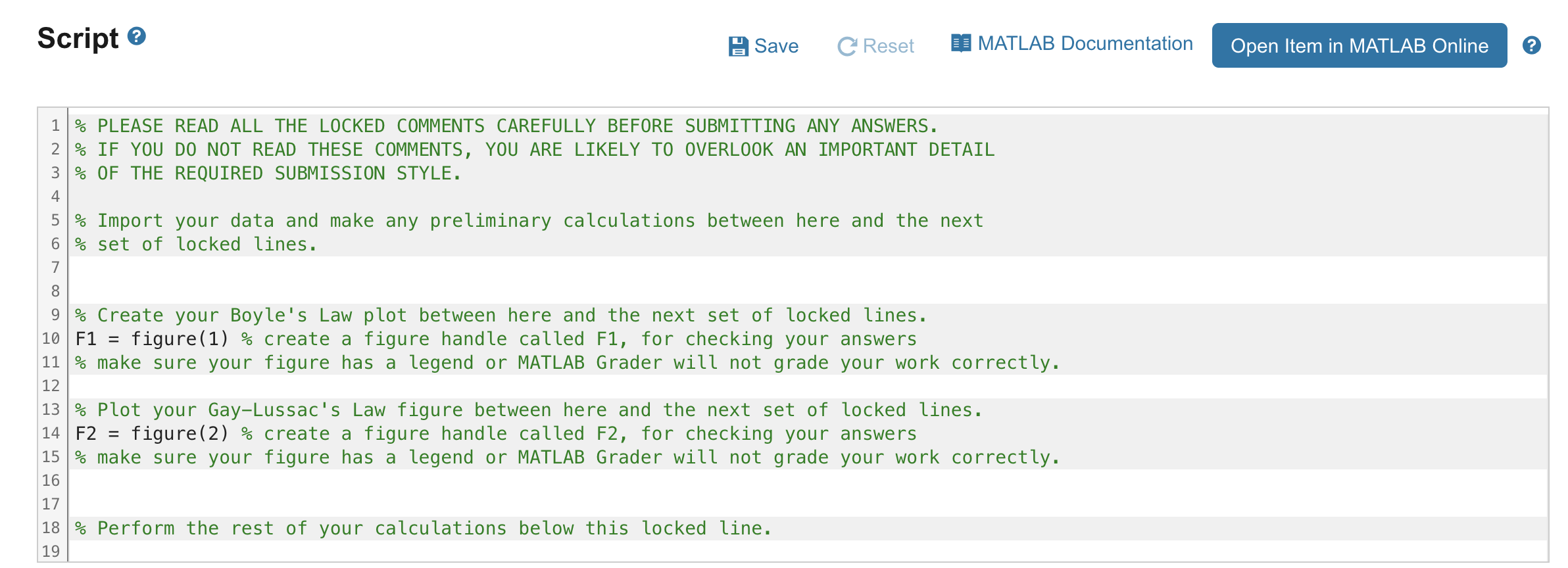Click the circular arrow Reset icon
1568x568 pixels.
tap(846, 46)
